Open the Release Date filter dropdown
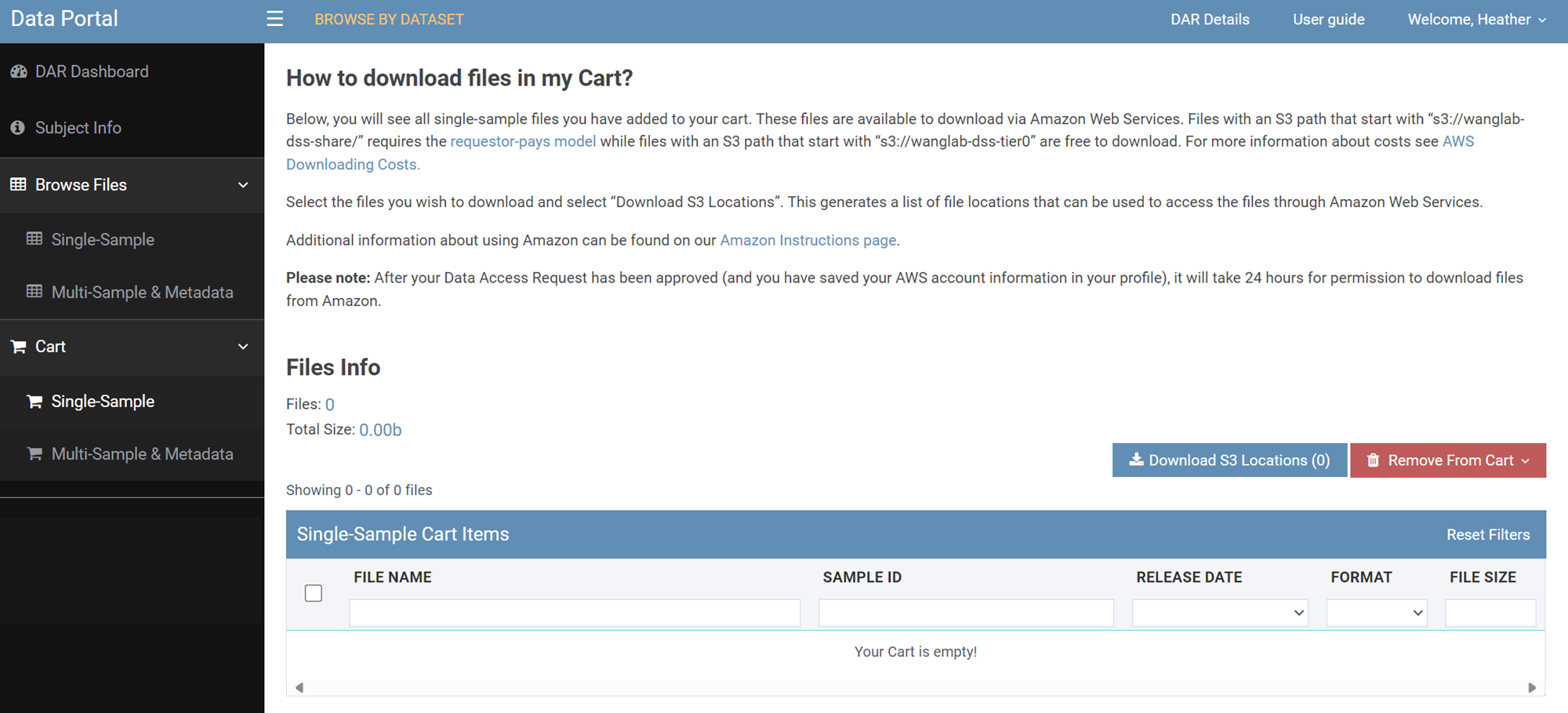Screen dimensions: 1568x713 point(1219,613)
